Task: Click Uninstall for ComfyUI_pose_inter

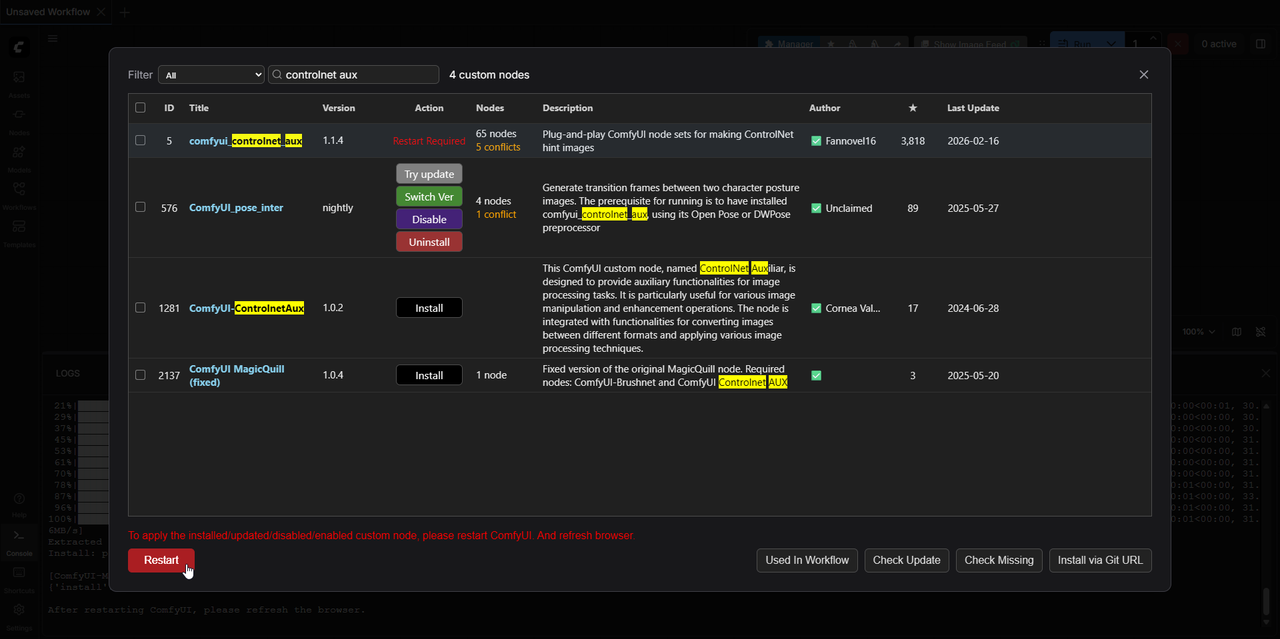Action: coord(429,242)
